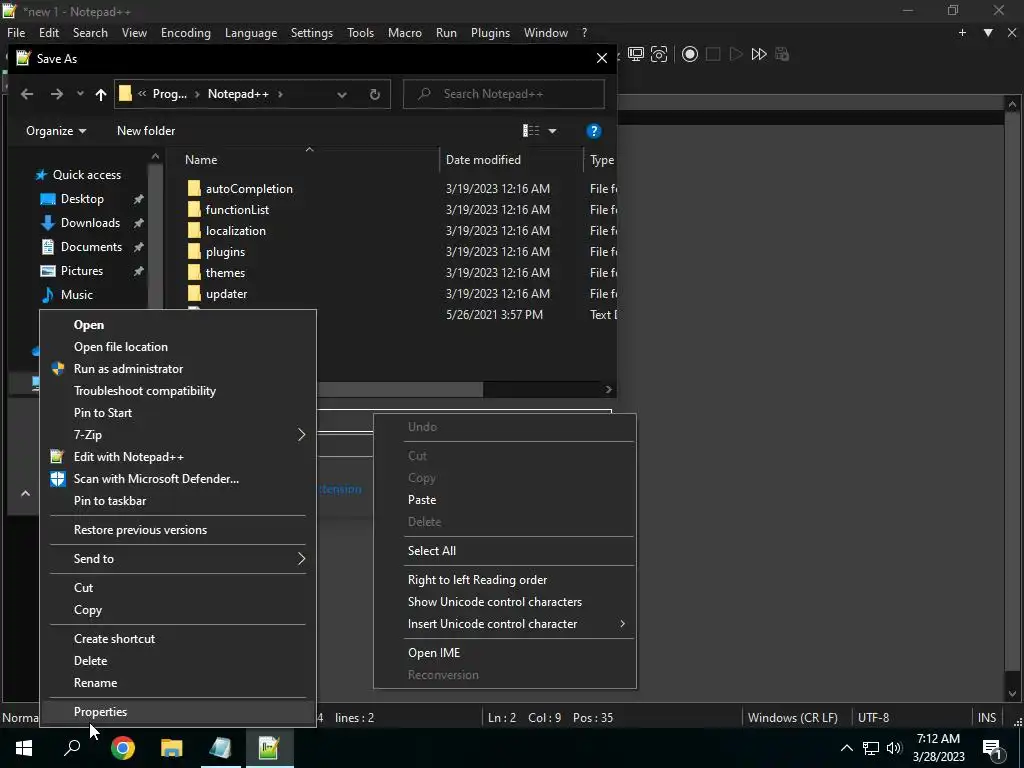The width and height of the screenshot is (1024, 768).
Task: Open the view options dropdown arrow
Action: pos(552,131)
